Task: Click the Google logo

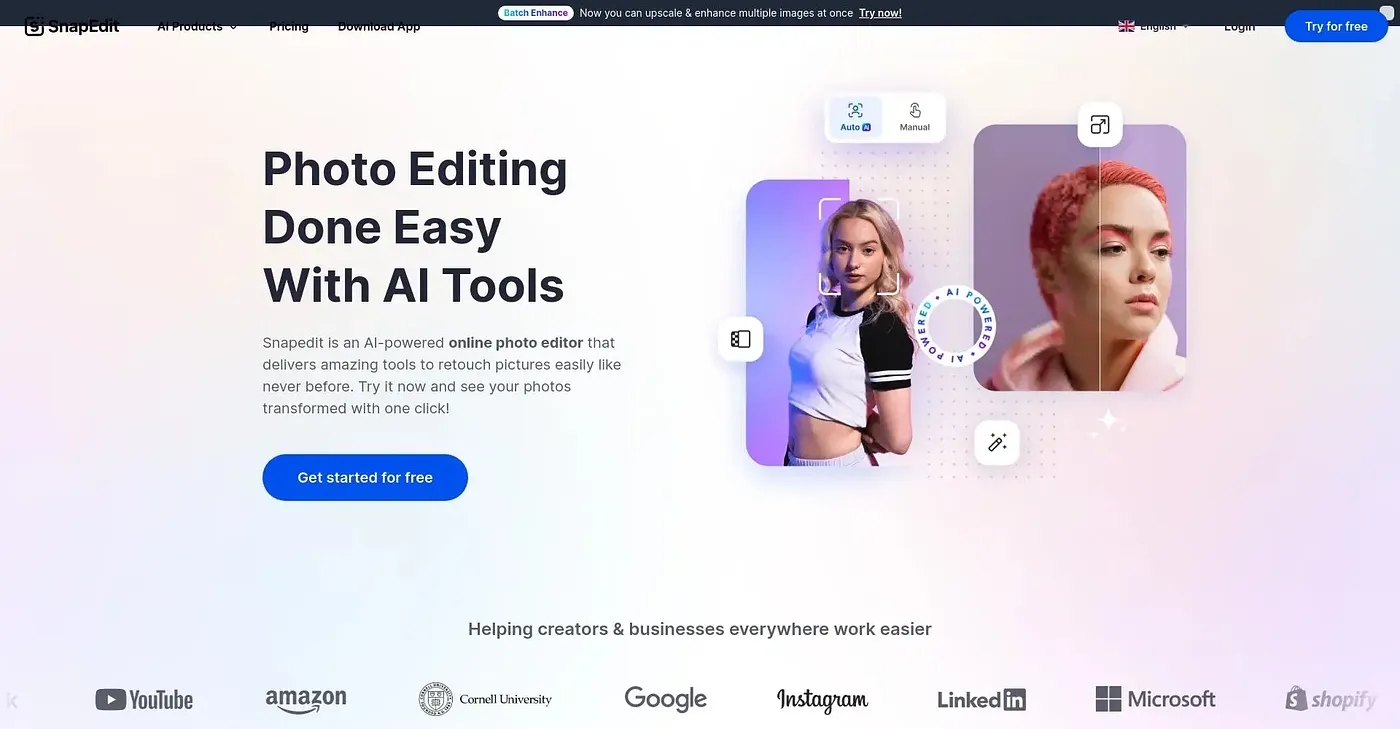Action: (665, 699)
